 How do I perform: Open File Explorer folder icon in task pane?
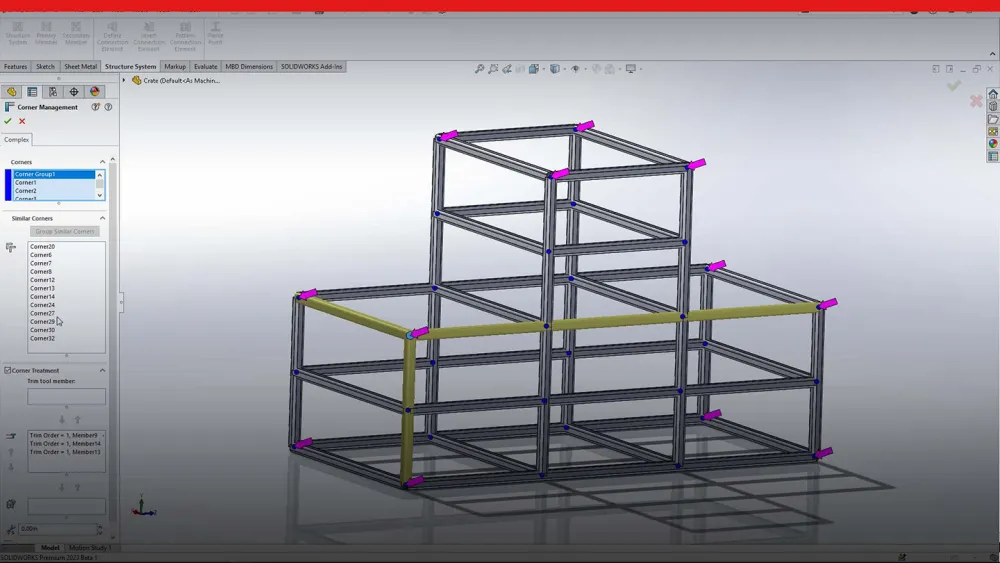click(993, 119)
